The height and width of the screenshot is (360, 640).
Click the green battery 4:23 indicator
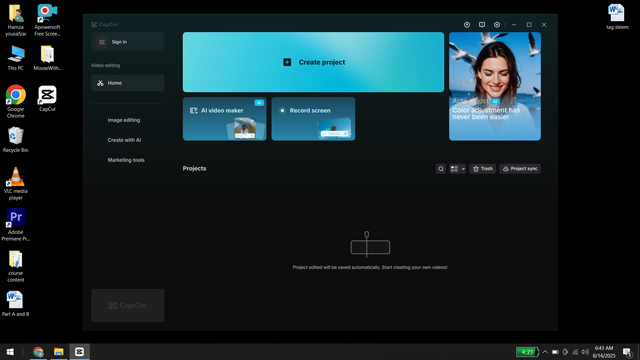tap(527, 352)
